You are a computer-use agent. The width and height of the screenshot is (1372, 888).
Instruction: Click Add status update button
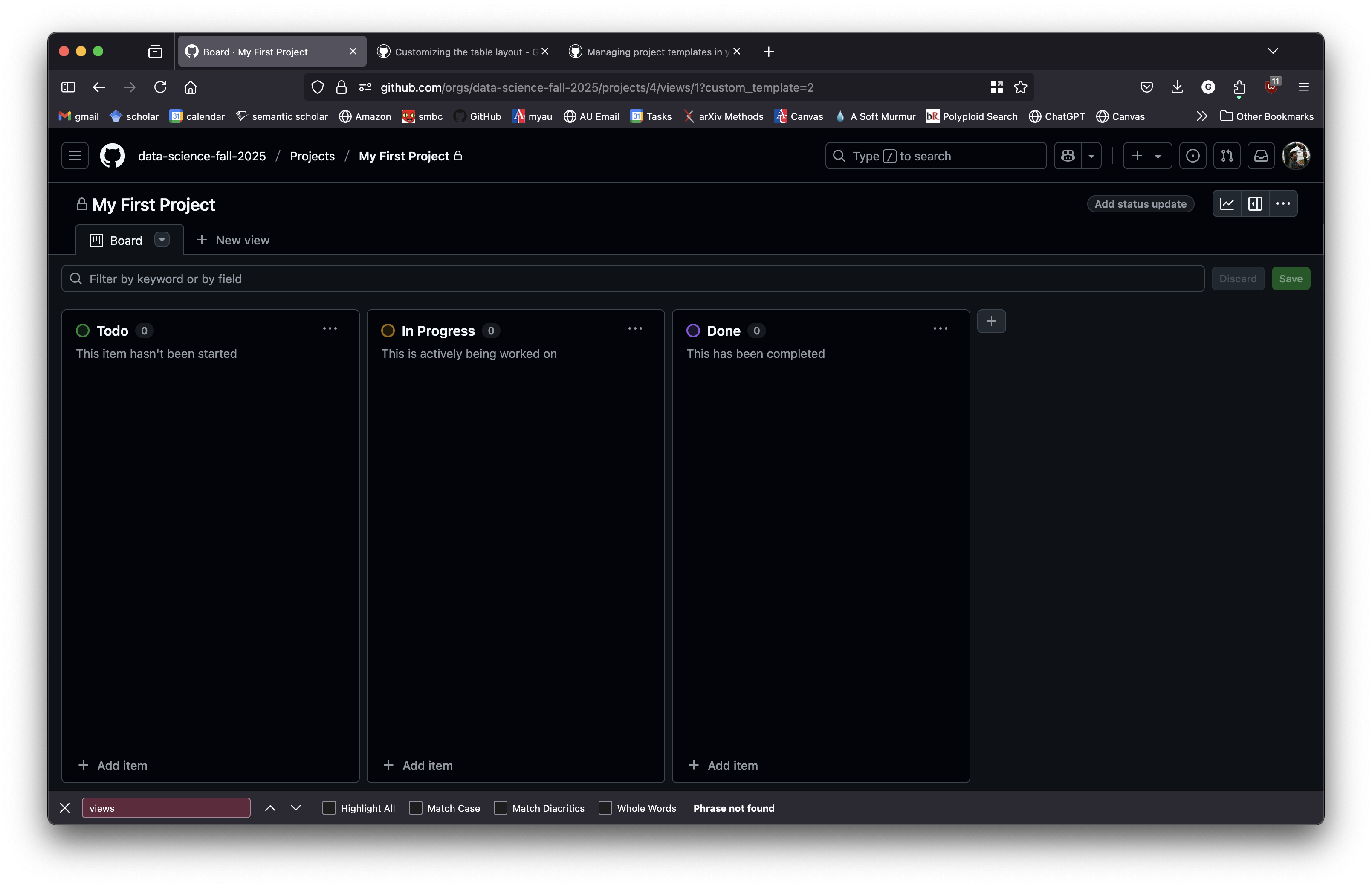1140,204
